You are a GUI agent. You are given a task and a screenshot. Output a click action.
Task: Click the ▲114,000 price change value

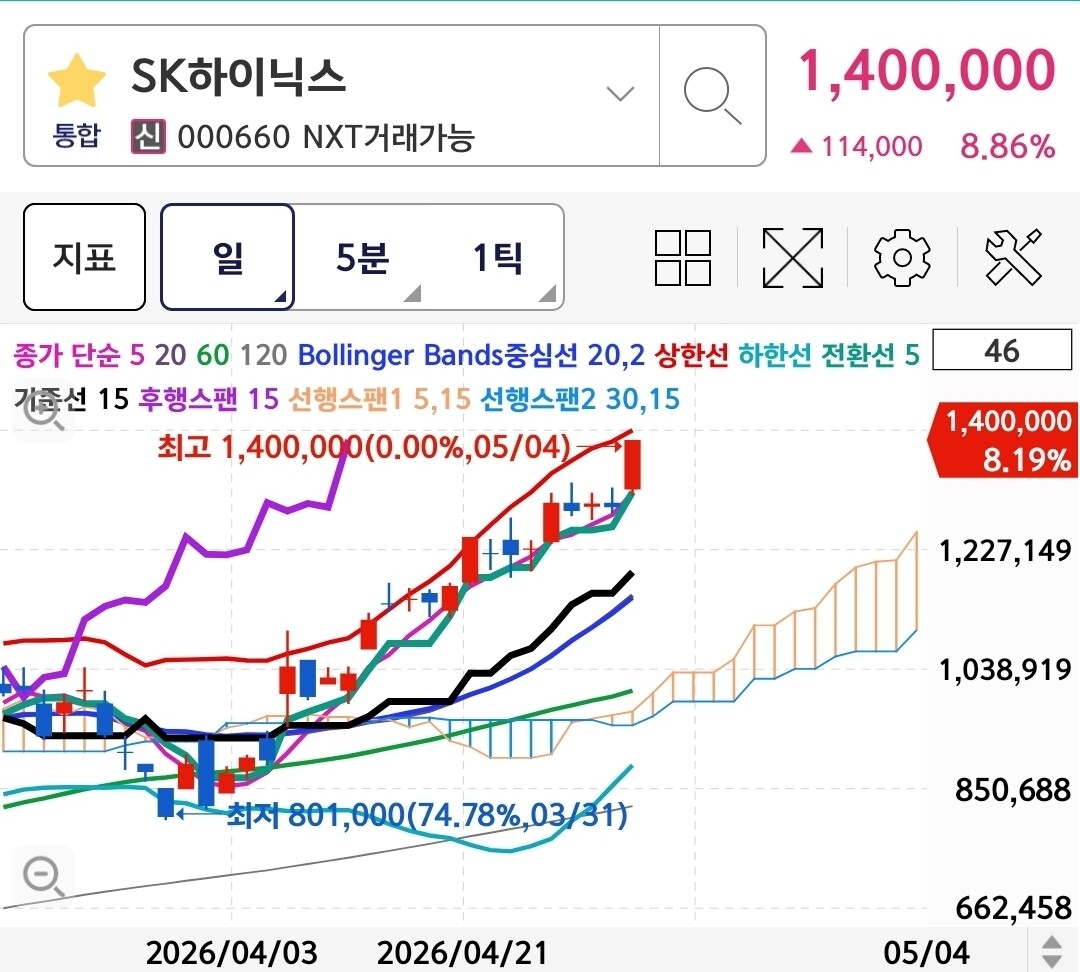(856, 147)
